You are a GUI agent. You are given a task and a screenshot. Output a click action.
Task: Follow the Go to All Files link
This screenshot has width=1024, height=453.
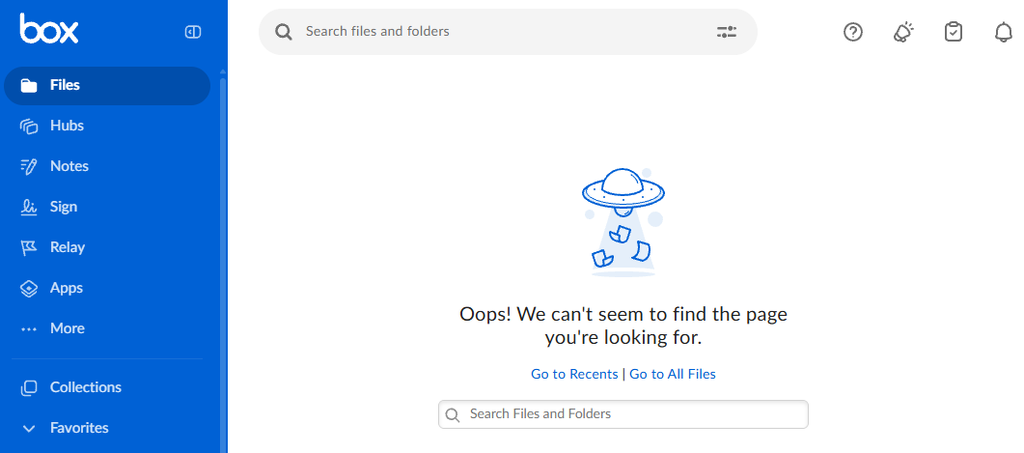coord(672,374)
